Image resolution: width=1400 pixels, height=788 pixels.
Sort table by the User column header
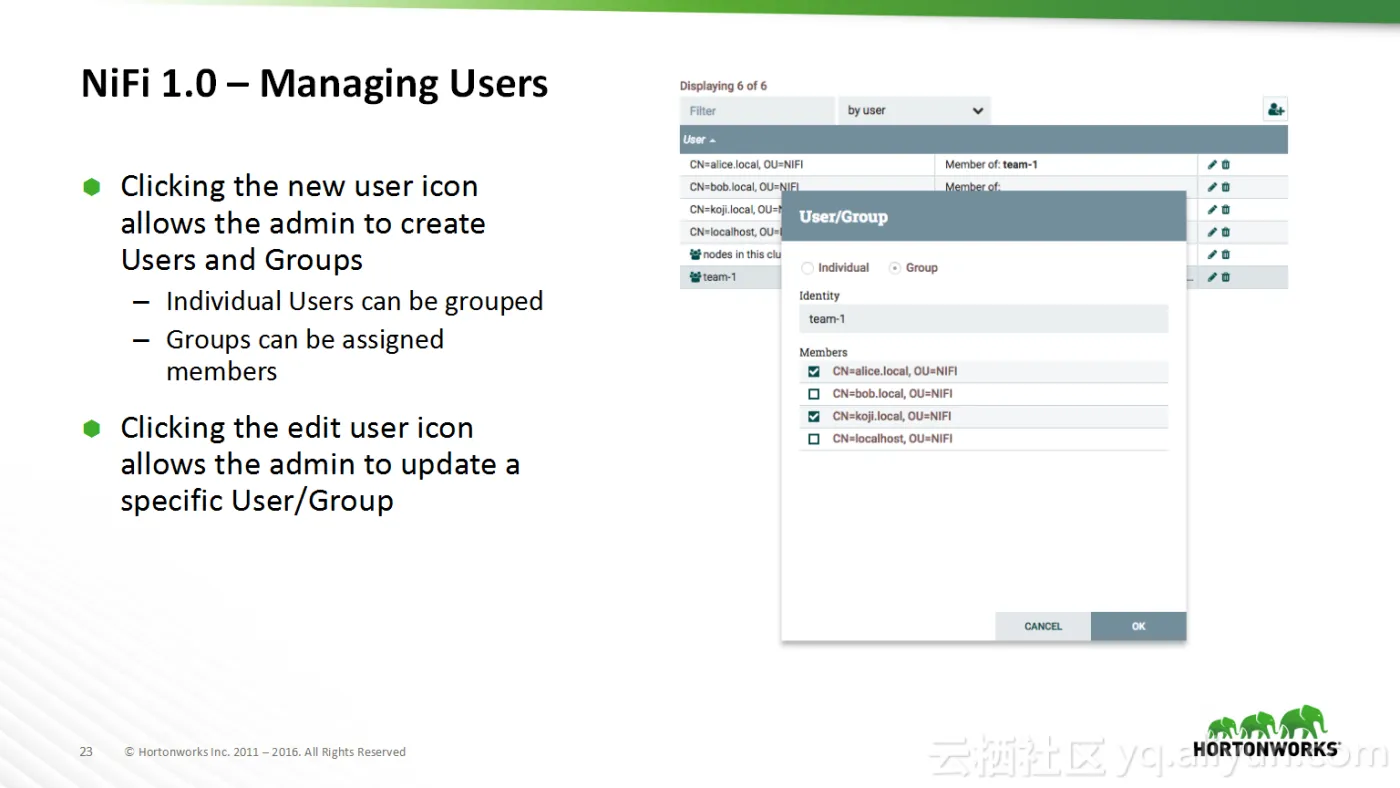coord(699,140)
